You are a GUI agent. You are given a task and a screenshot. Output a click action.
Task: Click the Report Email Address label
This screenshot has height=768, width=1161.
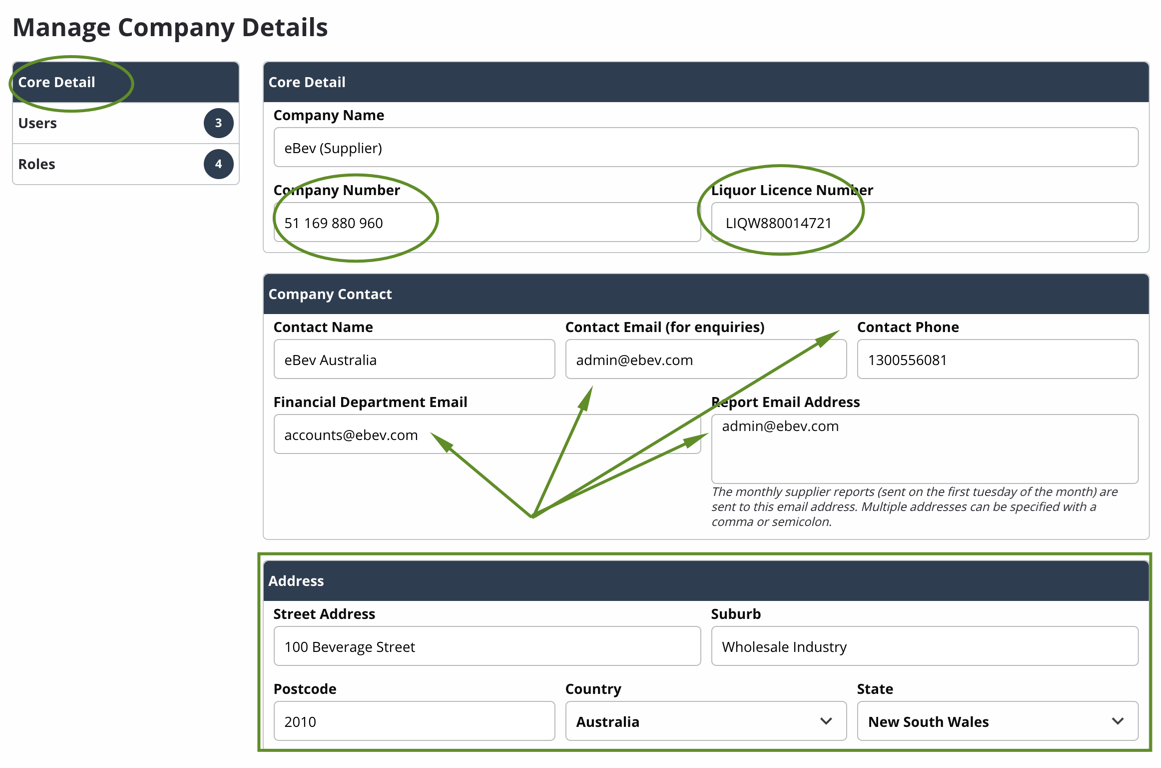coord(786,401)
